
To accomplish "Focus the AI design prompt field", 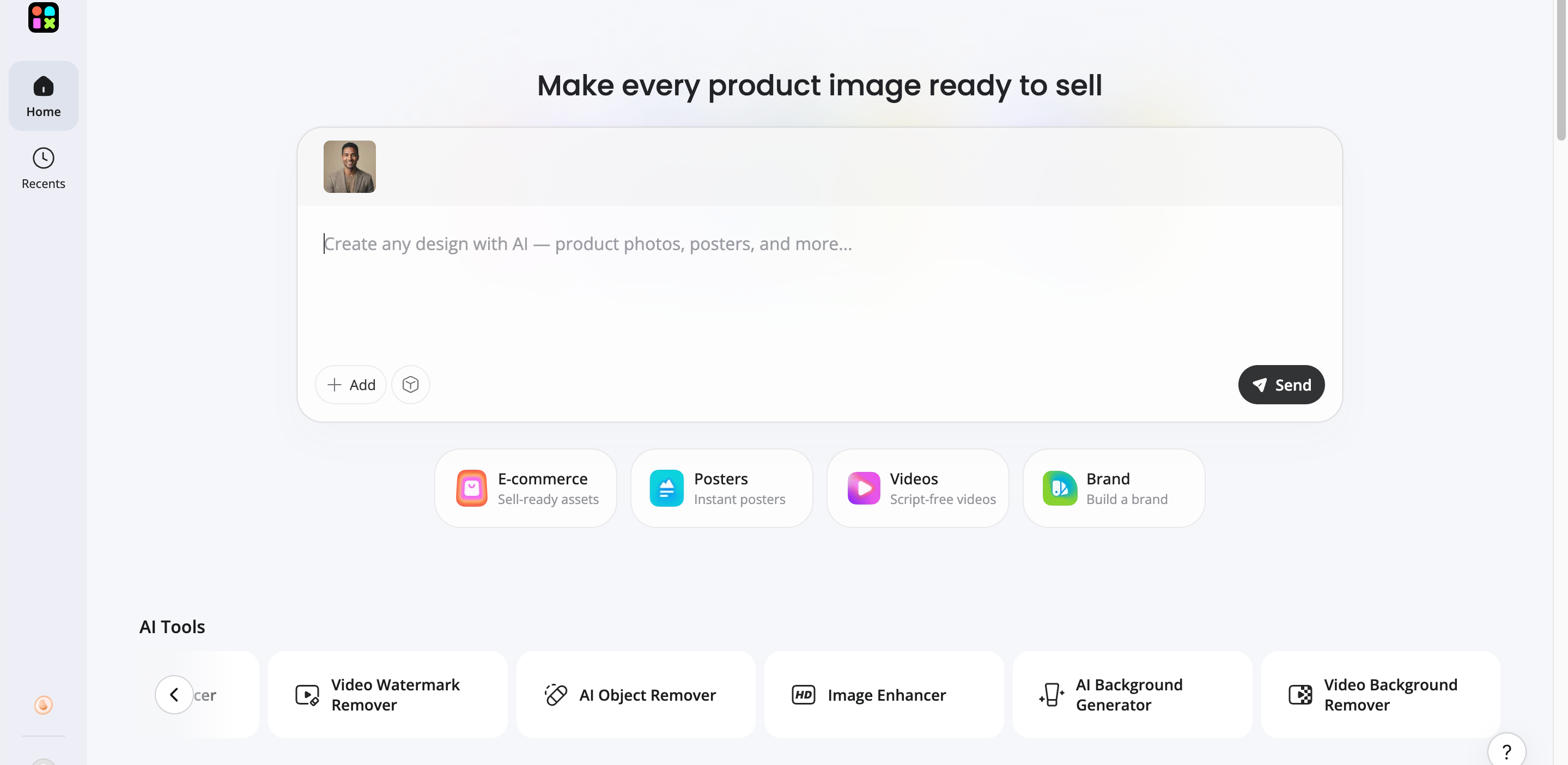I will [x=819, y=280].
